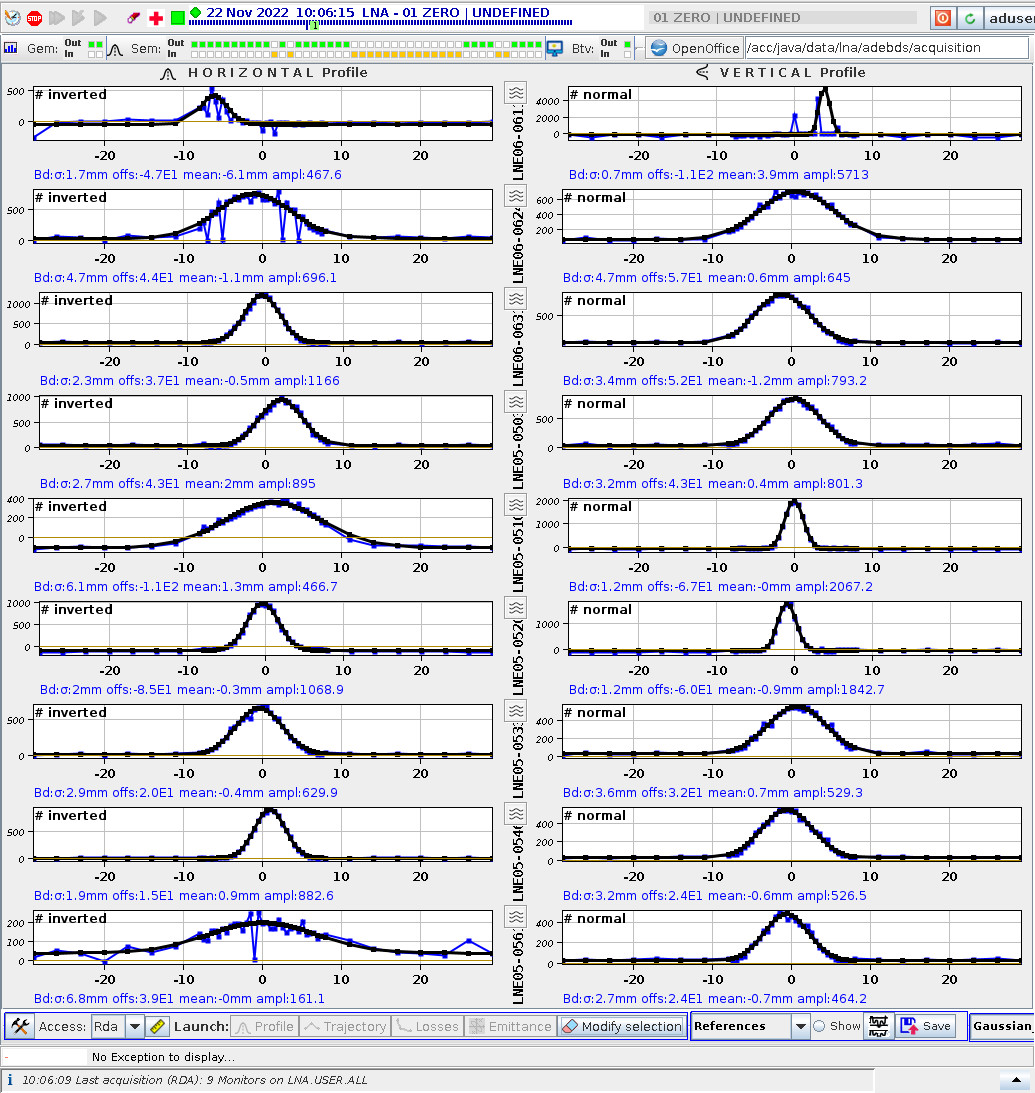Click the tools hammer-wrench icon
Image resolution: width=1035 pixels, height=1093 pixels.
point(20,1026)
